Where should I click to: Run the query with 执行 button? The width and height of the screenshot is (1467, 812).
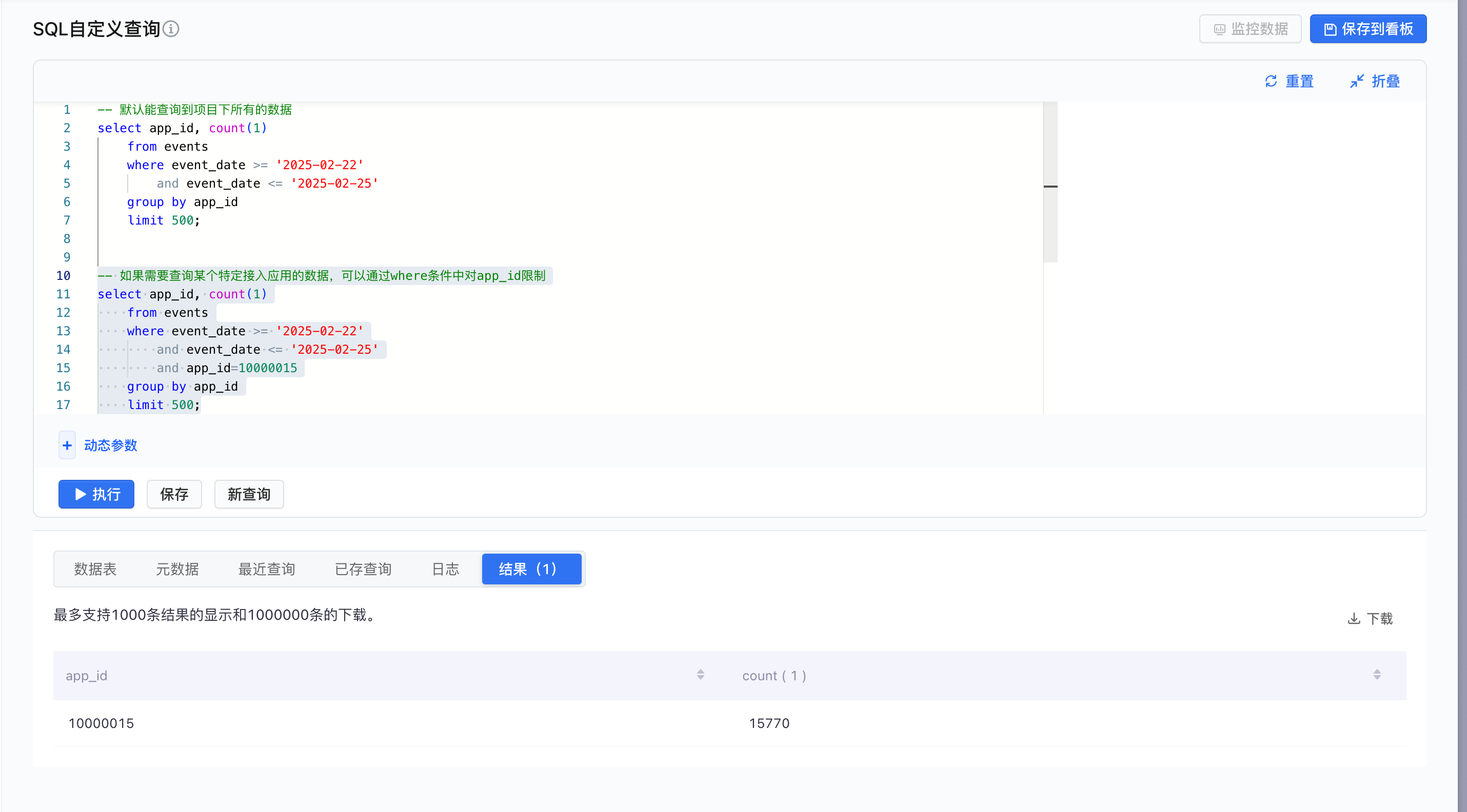coord(96,494)
